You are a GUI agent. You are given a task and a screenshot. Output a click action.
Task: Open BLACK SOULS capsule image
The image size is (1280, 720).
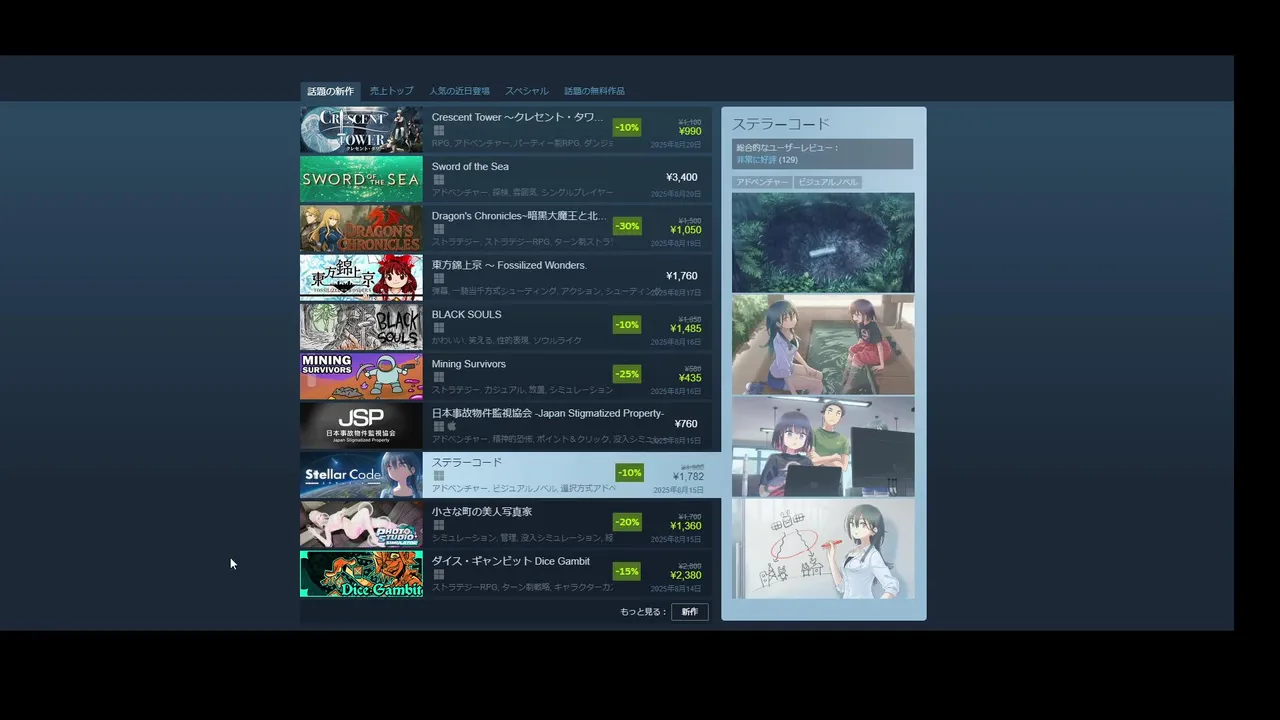(x=361, y=326)
